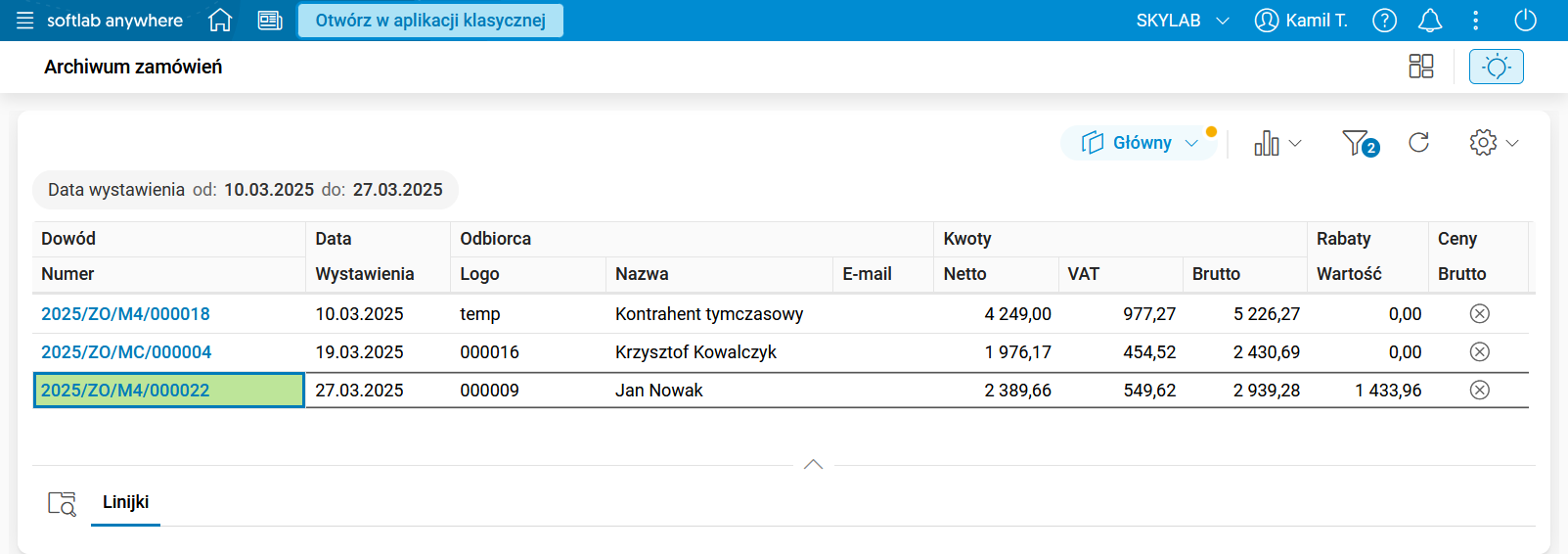Click the power logout icon

[1525, 21]
